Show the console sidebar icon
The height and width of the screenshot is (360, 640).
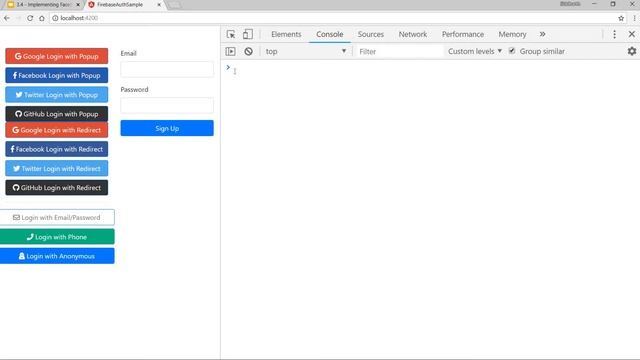coord(231,51)
